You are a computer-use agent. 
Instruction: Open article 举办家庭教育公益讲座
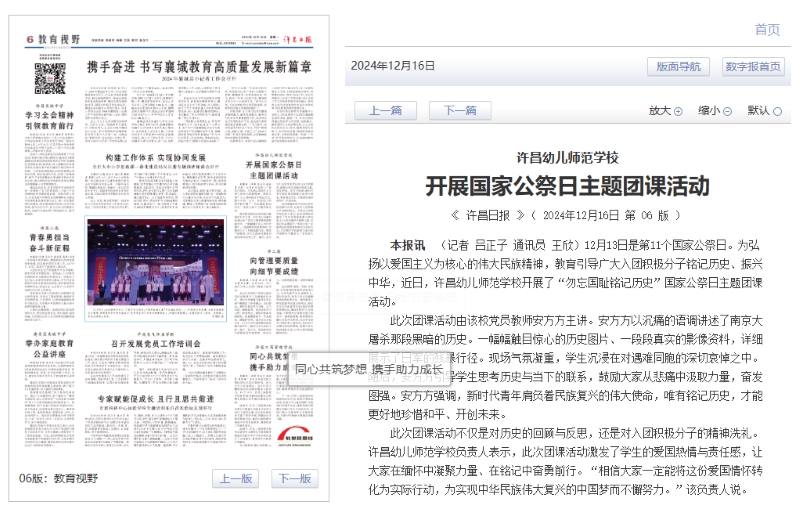coord(50,345)
